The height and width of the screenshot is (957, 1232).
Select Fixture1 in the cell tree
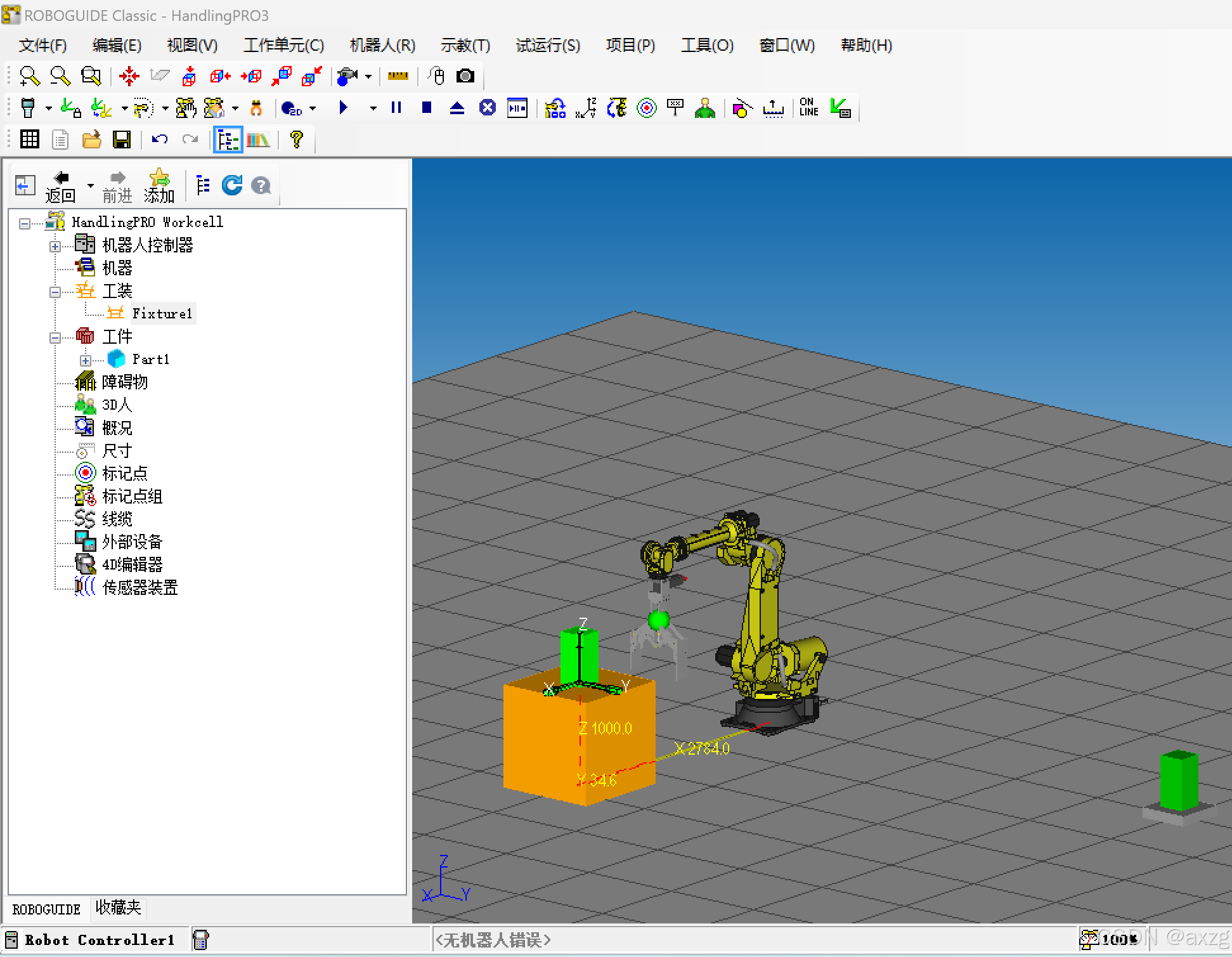pyautogui.click(x=162, y=314)
